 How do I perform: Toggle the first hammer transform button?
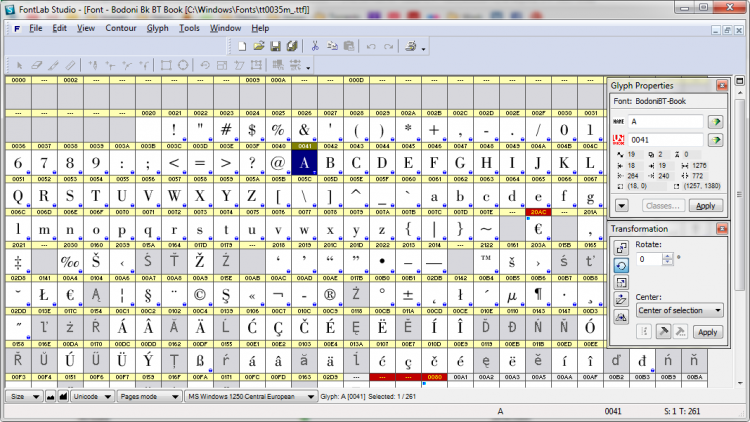[663, 332]
